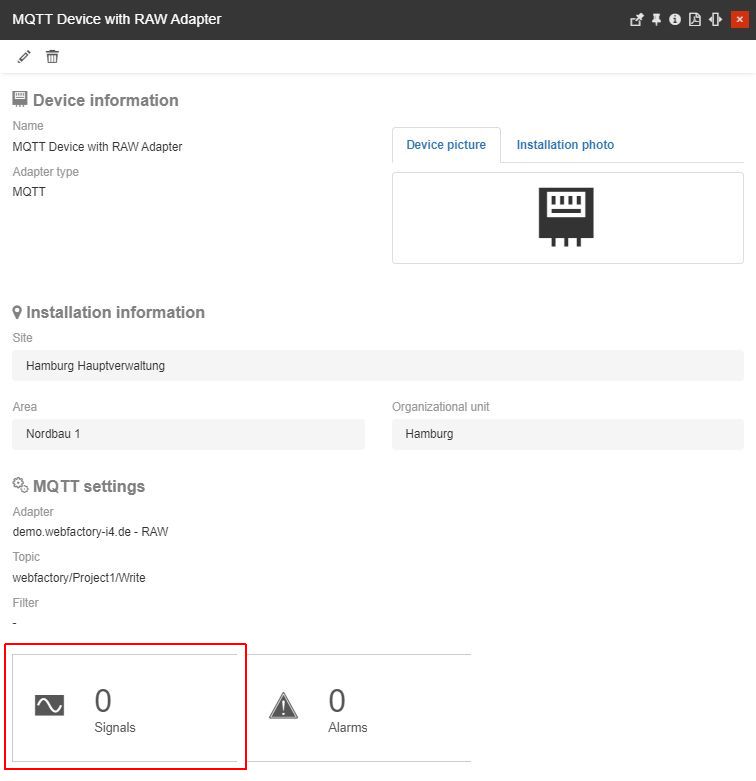Click the name value under Device information
This screenshot has height=781, width=756.
click(x=98, y=147)
